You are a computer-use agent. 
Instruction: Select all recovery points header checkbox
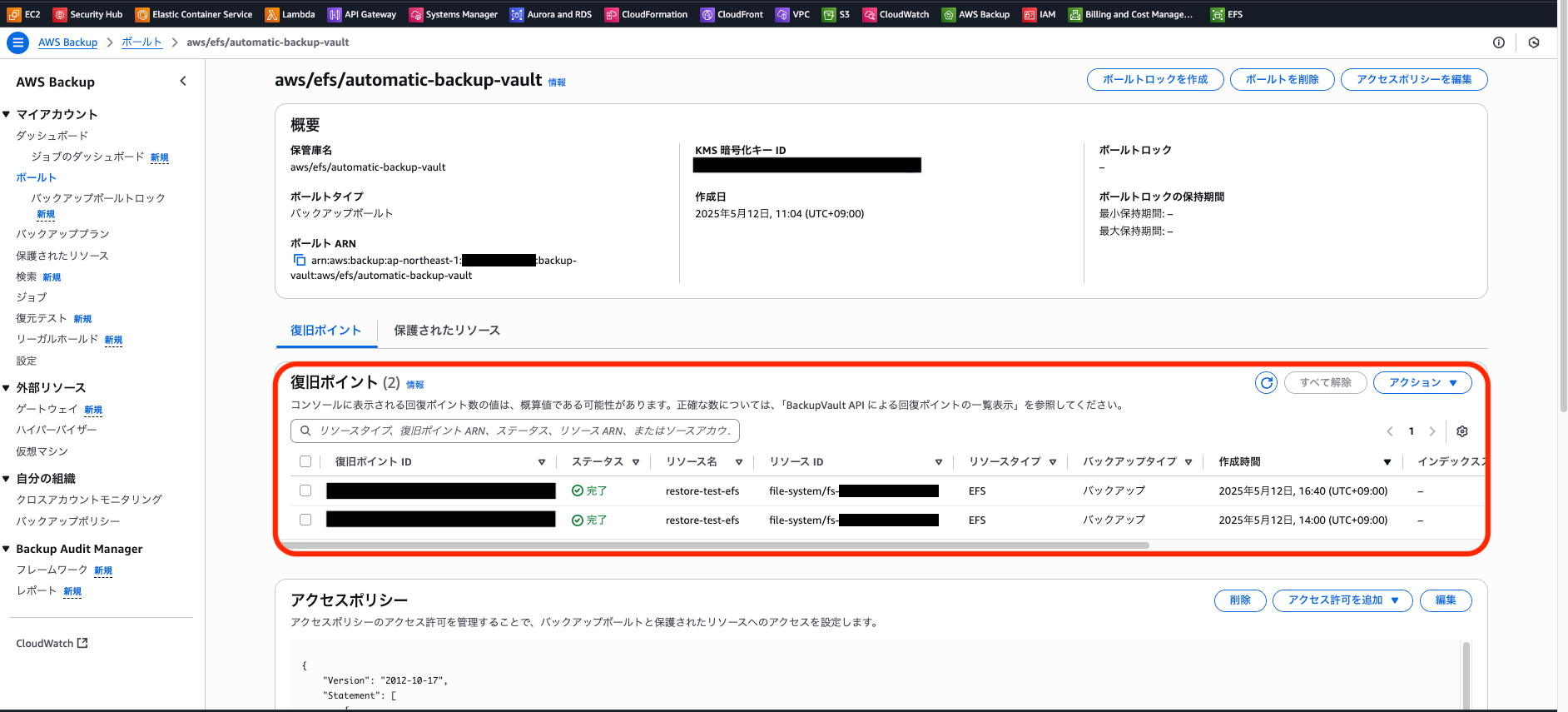click(x=305, y=461)
